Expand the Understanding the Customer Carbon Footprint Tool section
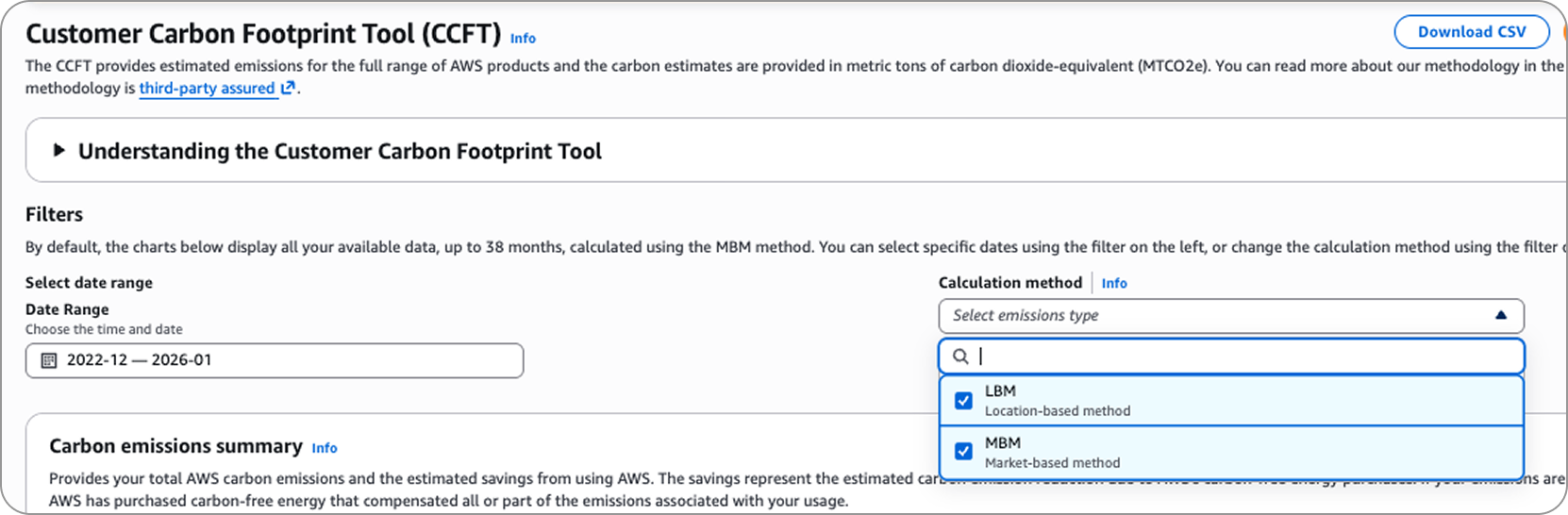This screenshot has height=515, width=1568. (340, 151)
